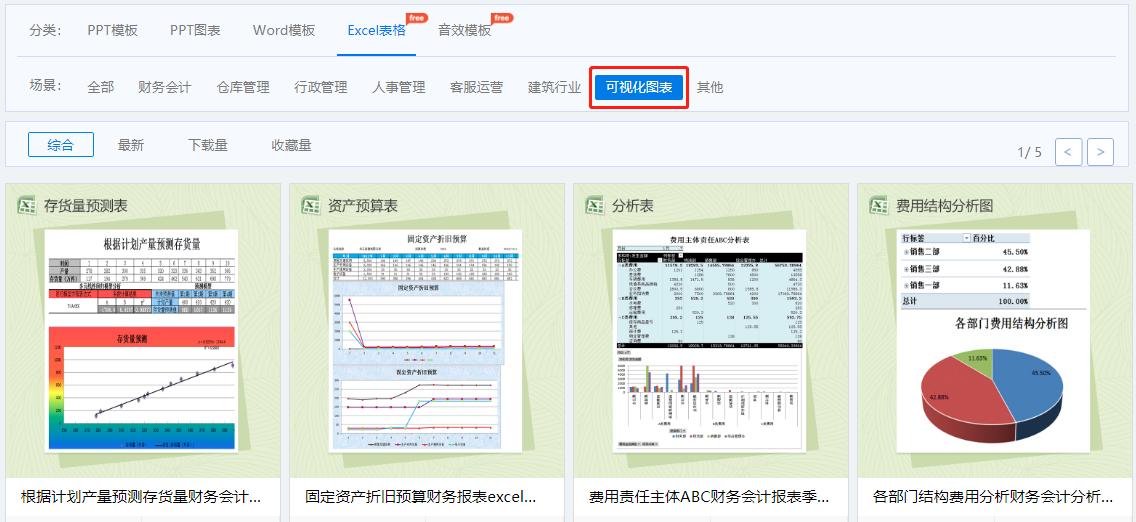Switch to the PPT模板 category
This screenshot has height=522, width=1136.
coord(112,30)
